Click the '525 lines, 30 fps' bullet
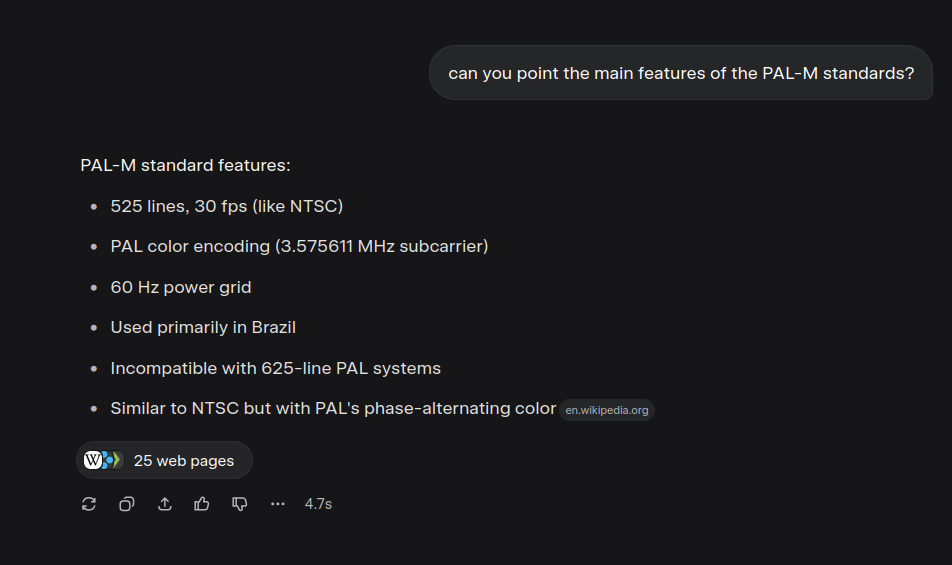The image size is (952, 565). point(226,206)
